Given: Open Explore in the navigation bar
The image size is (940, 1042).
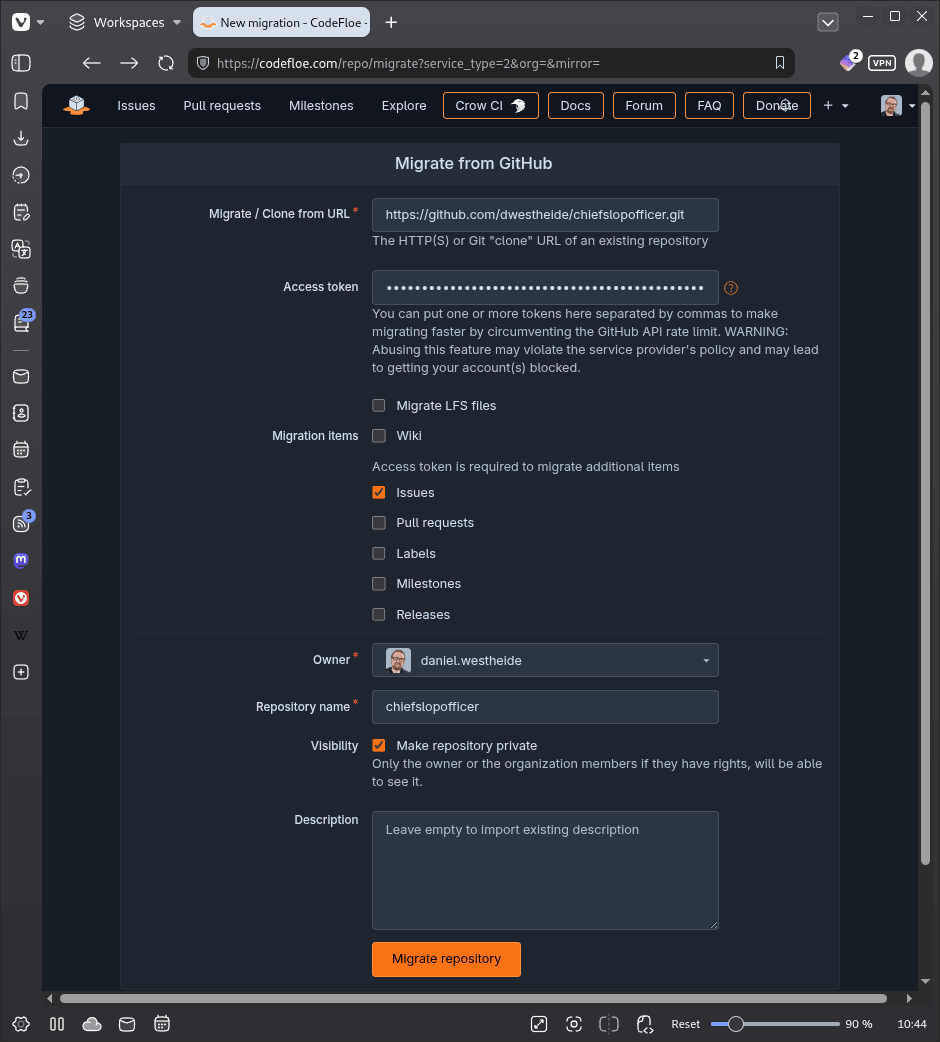Looking at the screenshot, I should [x=404, y=106].
